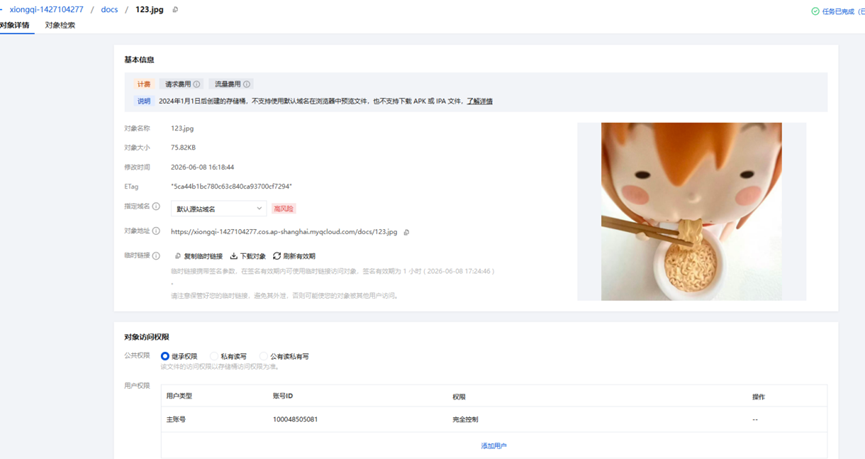Show info for 请求费用
This screenshot has width=865, height=459.
click(x=197, y=84)
